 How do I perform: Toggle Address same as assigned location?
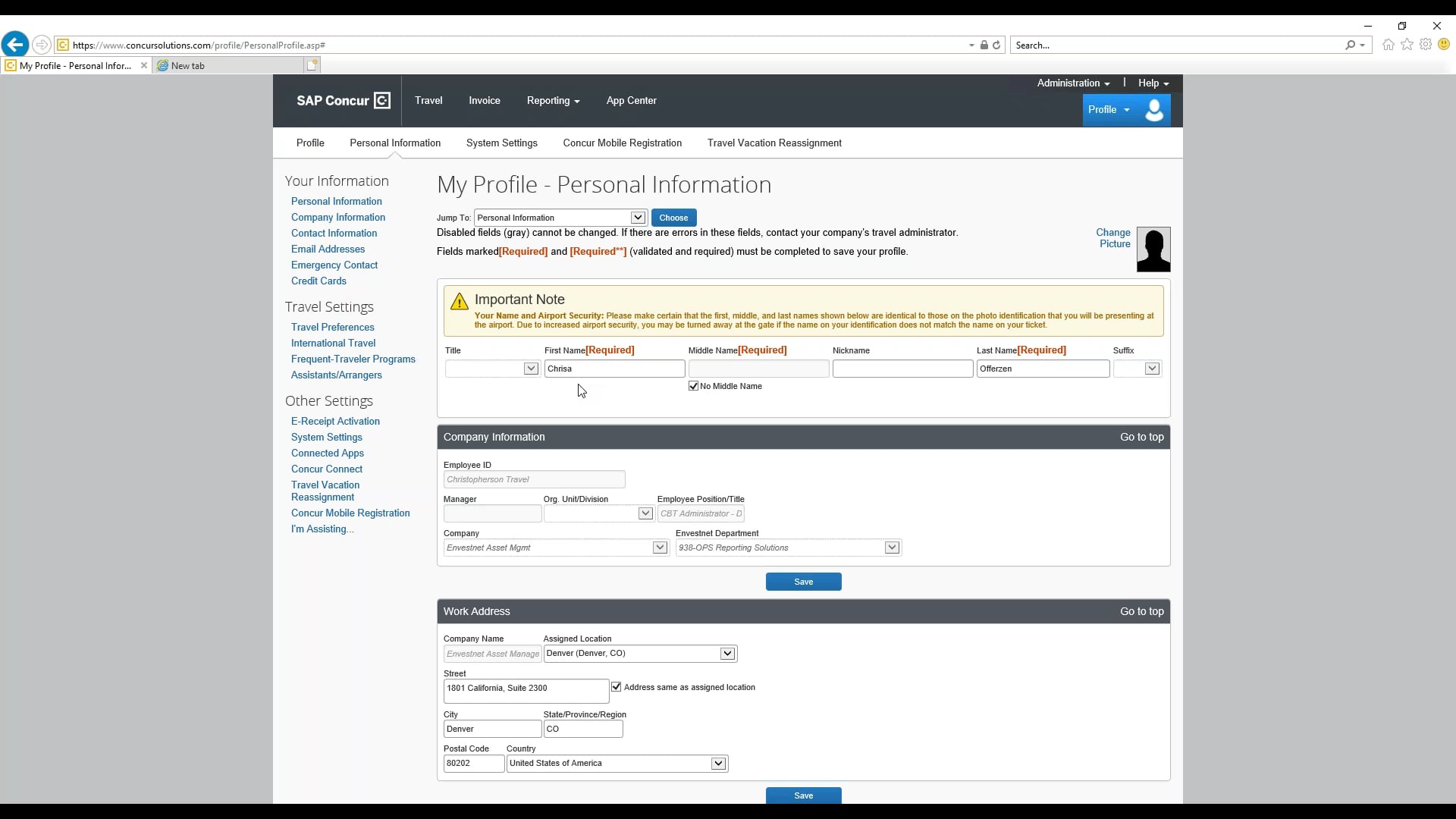pos(617,687)
